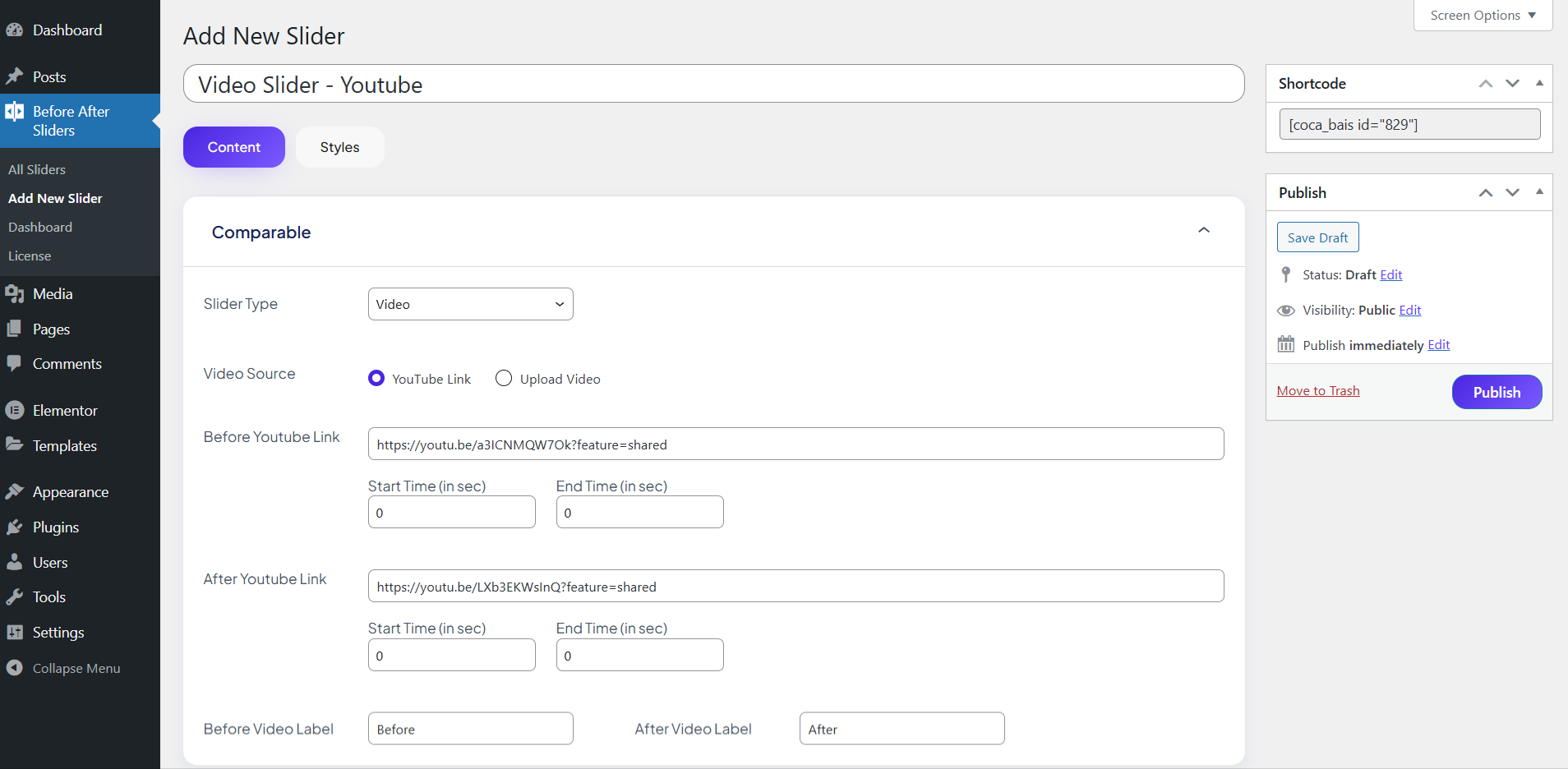Viewport: 1568px width, 769px height.
Task: Click the visibility eye icon in Publish box
Action: pos(1286,311)
